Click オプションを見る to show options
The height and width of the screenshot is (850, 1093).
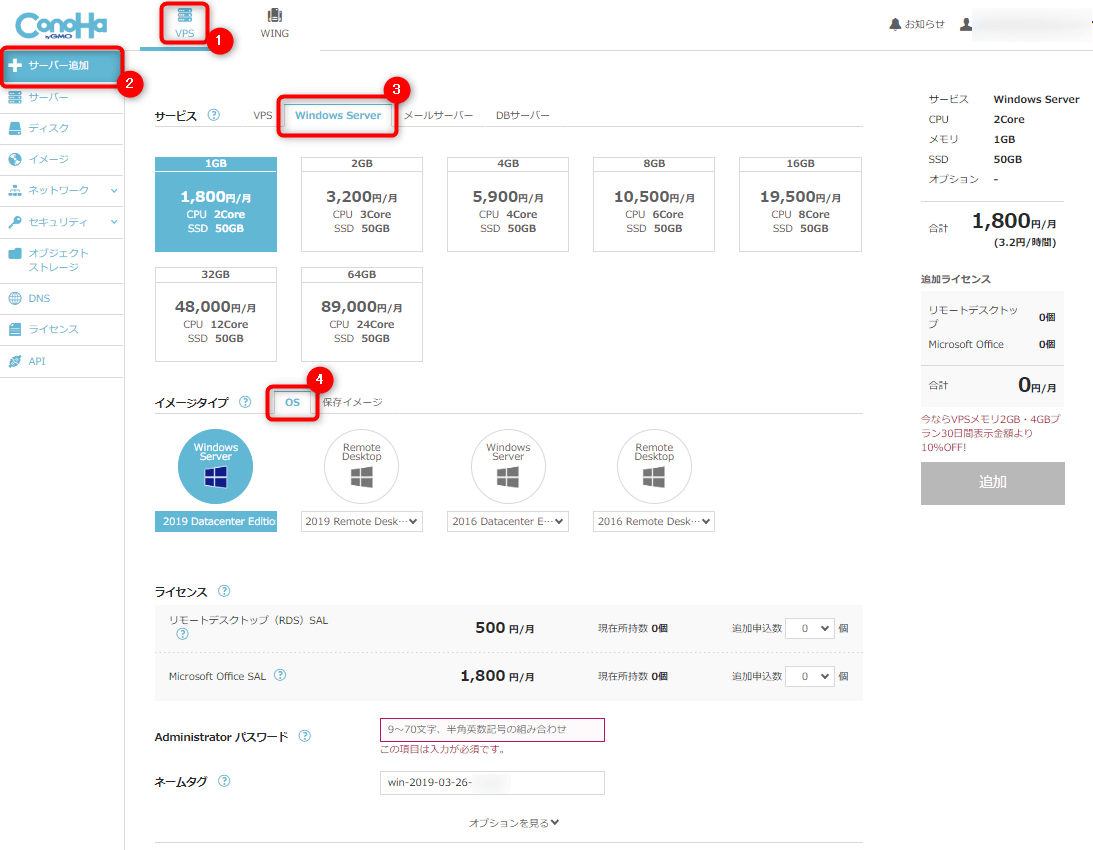pos(514,823)
